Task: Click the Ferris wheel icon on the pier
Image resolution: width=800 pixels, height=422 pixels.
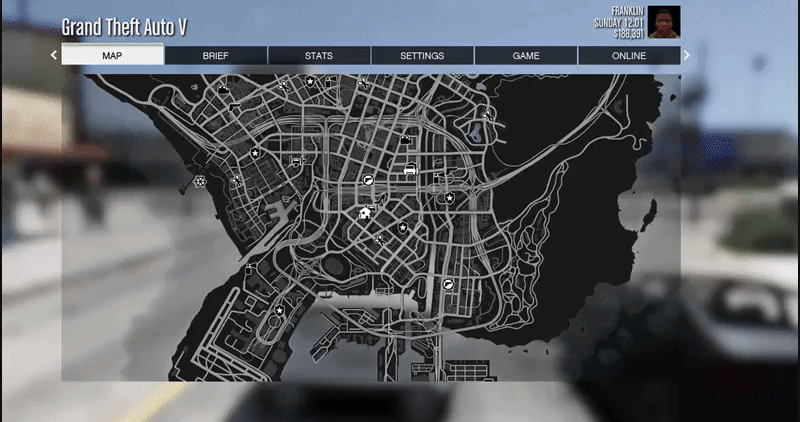Action: click(x=199, y=182)
